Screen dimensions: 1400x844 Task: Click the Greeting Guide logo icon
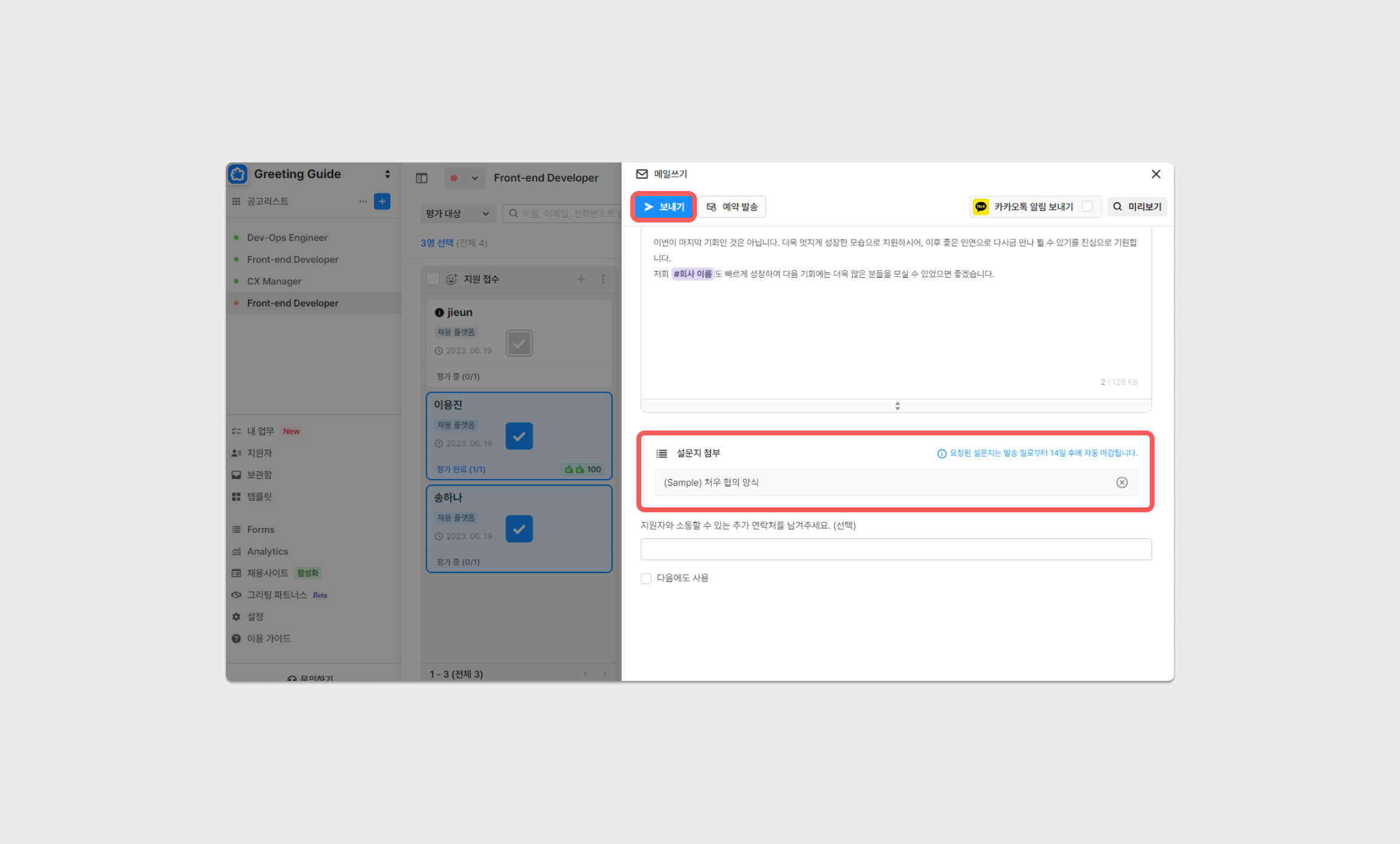[x=238, y=174]
